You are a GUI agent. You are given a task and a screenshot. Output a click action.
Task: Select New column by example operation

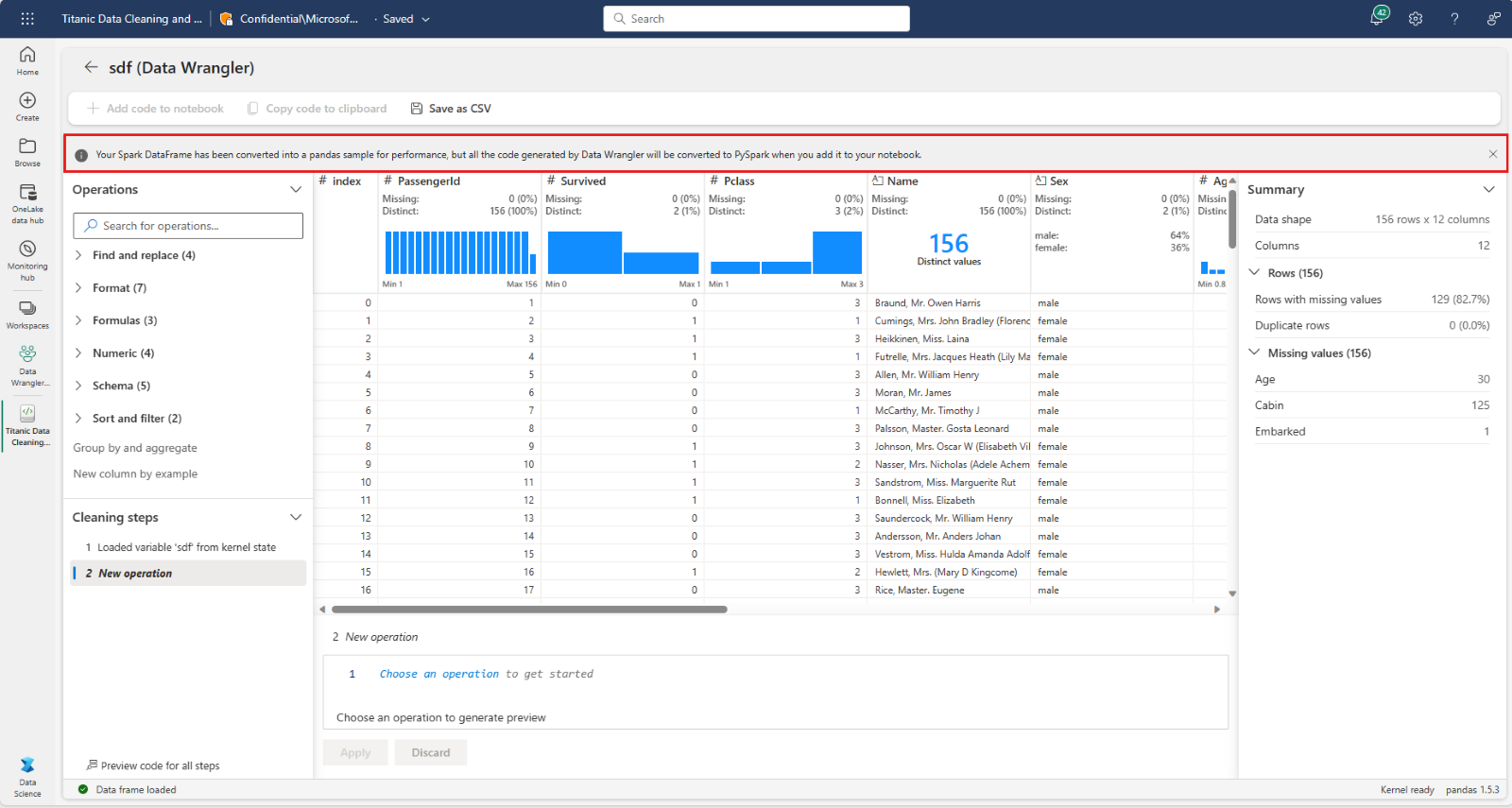[135, 474]
